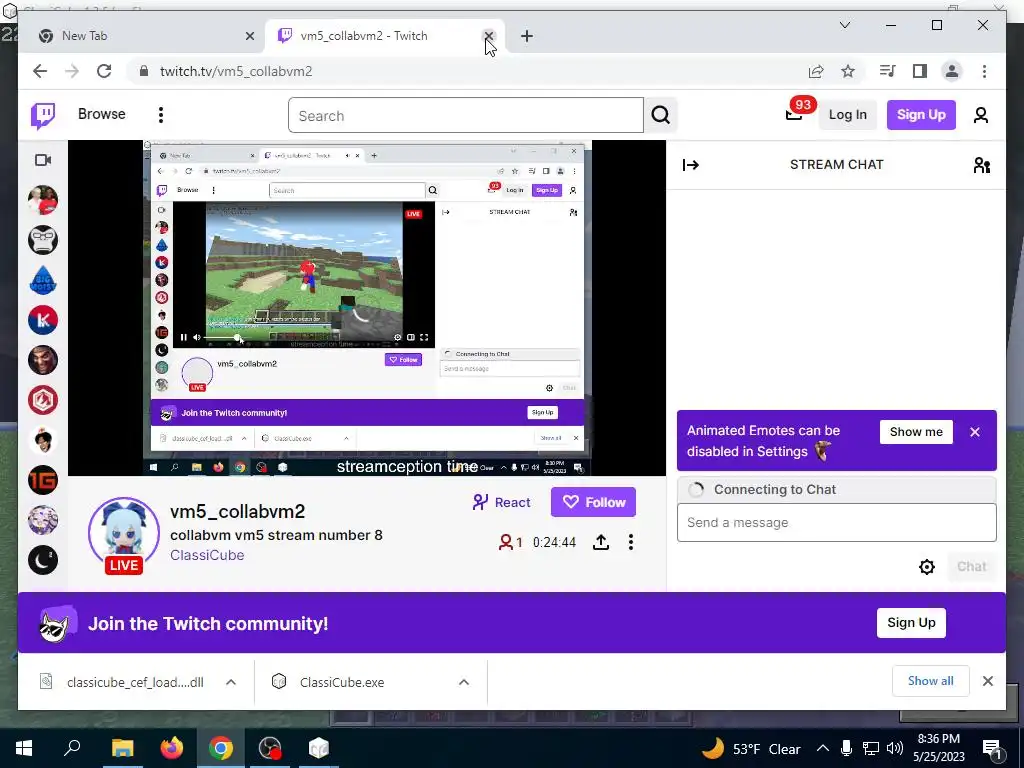The image size is (1024, 768).
Task: Bookmark this page with the star icon
Action: 848,71
